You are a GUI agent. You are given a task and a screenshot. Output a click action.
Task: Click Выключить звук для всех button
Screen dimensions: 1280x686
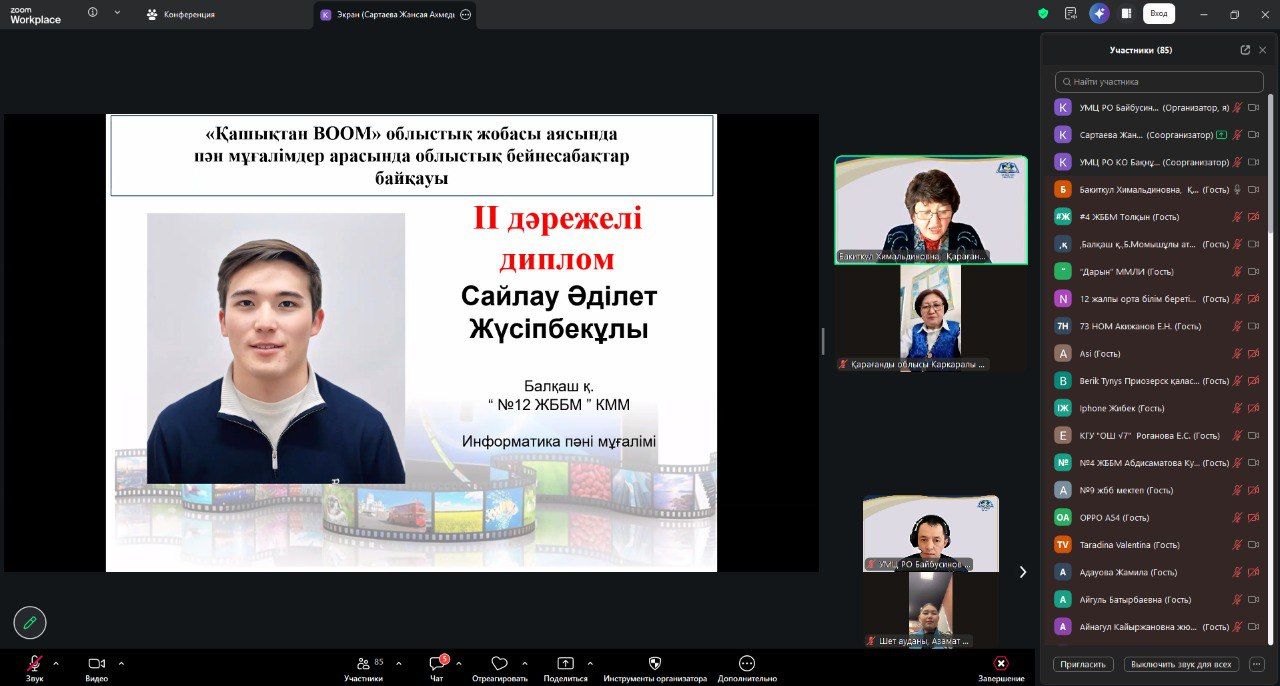tap(1182, 664)
